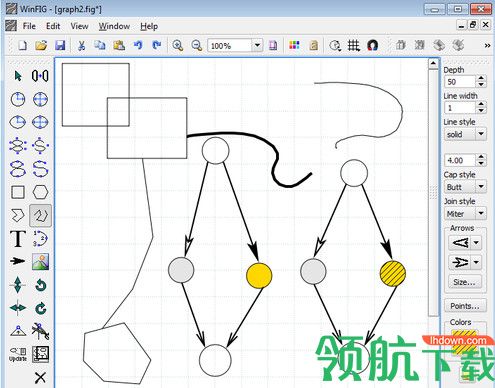Click the arrow Size... button
Viewport: 495px width, 388px height.
tap(465, 282)
